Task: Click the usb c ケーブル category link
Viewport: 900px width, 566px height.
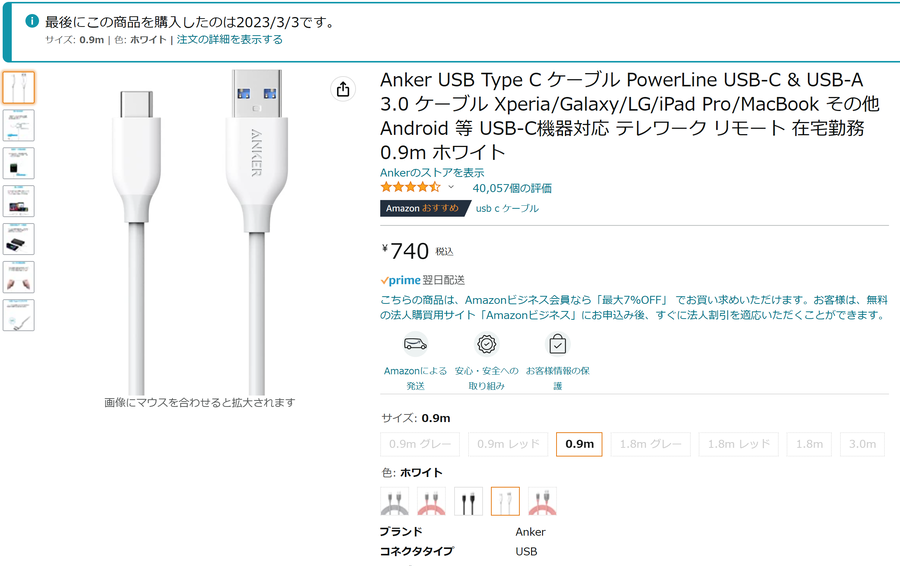Action: click(x=507, y=208)
